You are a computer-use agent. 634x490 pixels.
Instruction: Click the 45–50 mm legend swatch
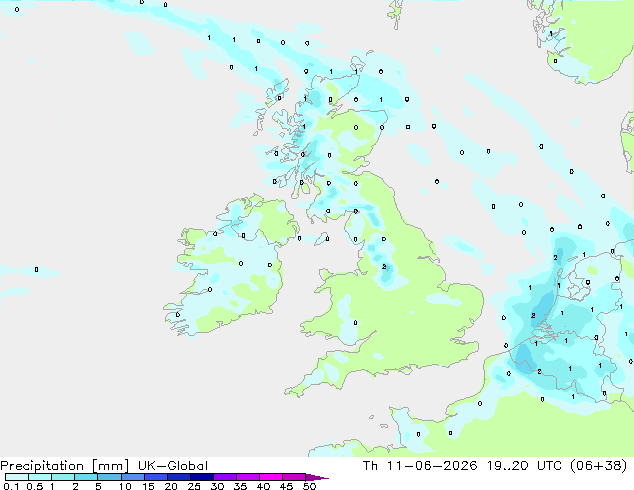[294, 477]
